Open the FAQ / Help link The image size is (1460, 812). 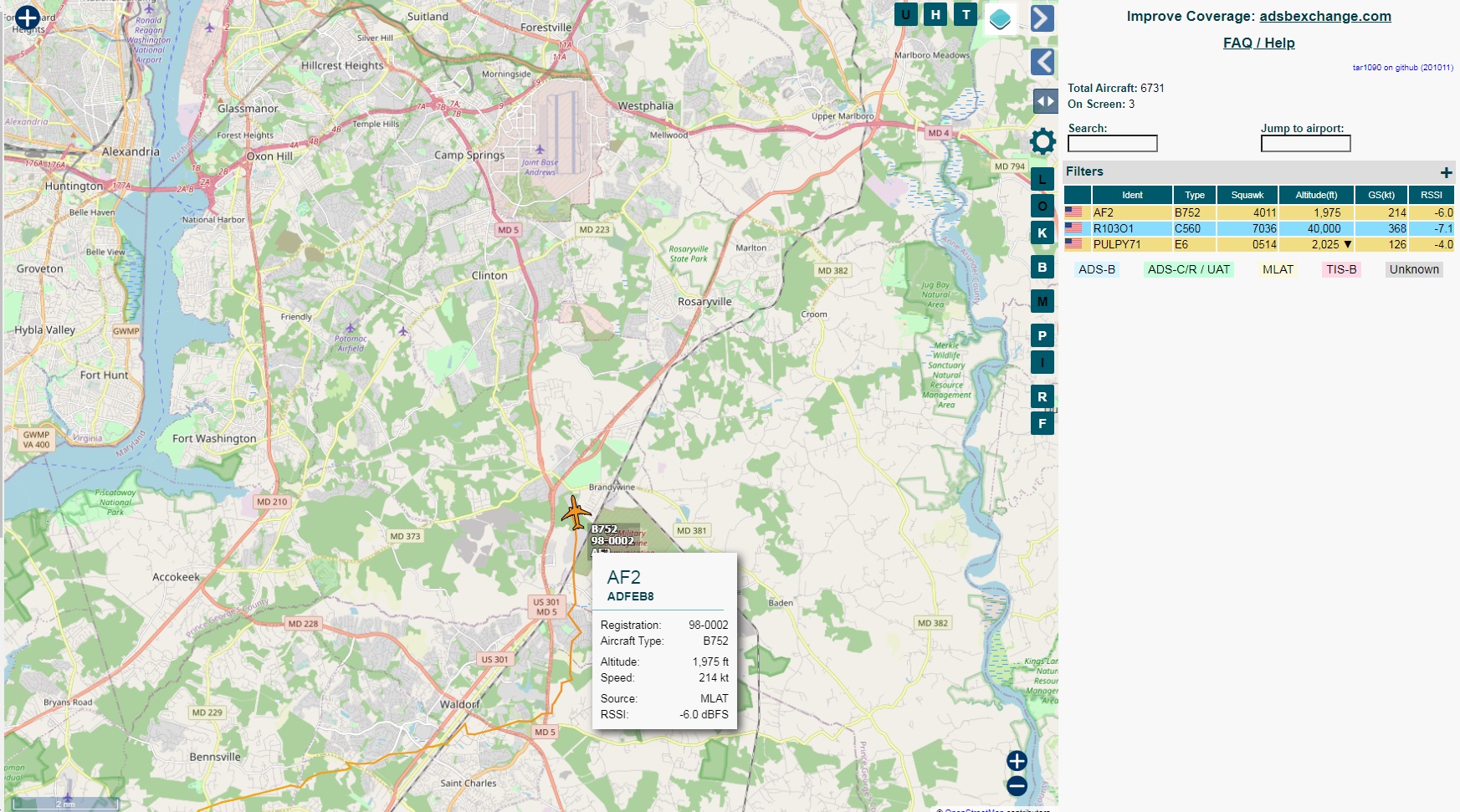coord(1258,43)
